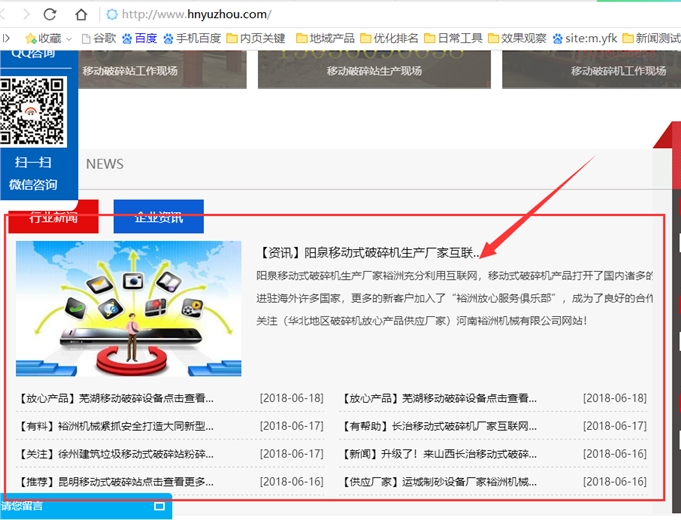
Task: Click the forward navigation arrow
Action: pos(26,14)
